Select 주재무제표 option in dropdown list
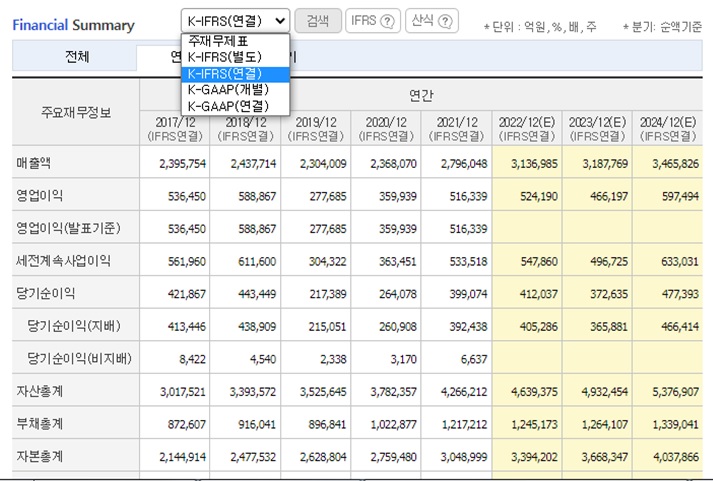 coord(235,41)
